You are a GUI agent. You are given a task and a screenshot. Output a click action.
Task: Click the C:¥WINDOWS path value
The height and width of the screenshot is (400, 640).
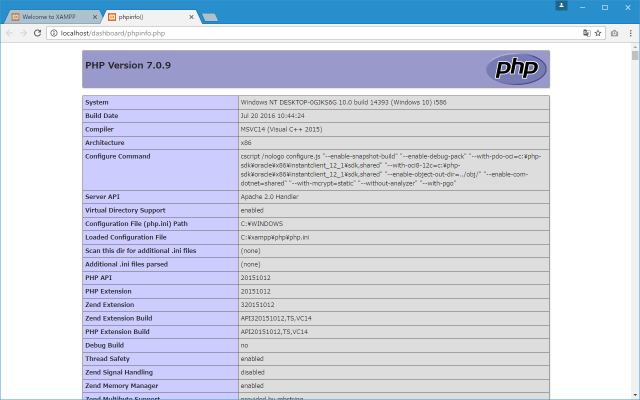click(262, 224)
